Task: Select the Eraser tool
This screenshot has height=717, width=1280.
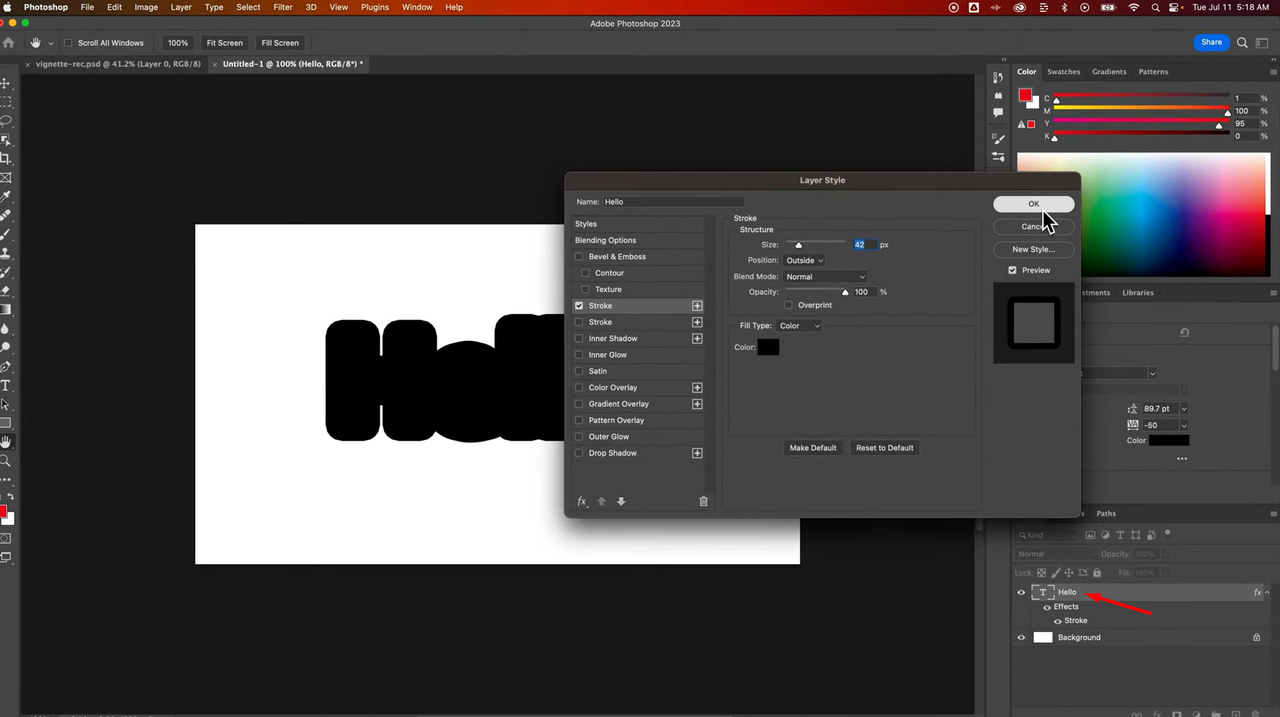Action: tap(5, 291)
